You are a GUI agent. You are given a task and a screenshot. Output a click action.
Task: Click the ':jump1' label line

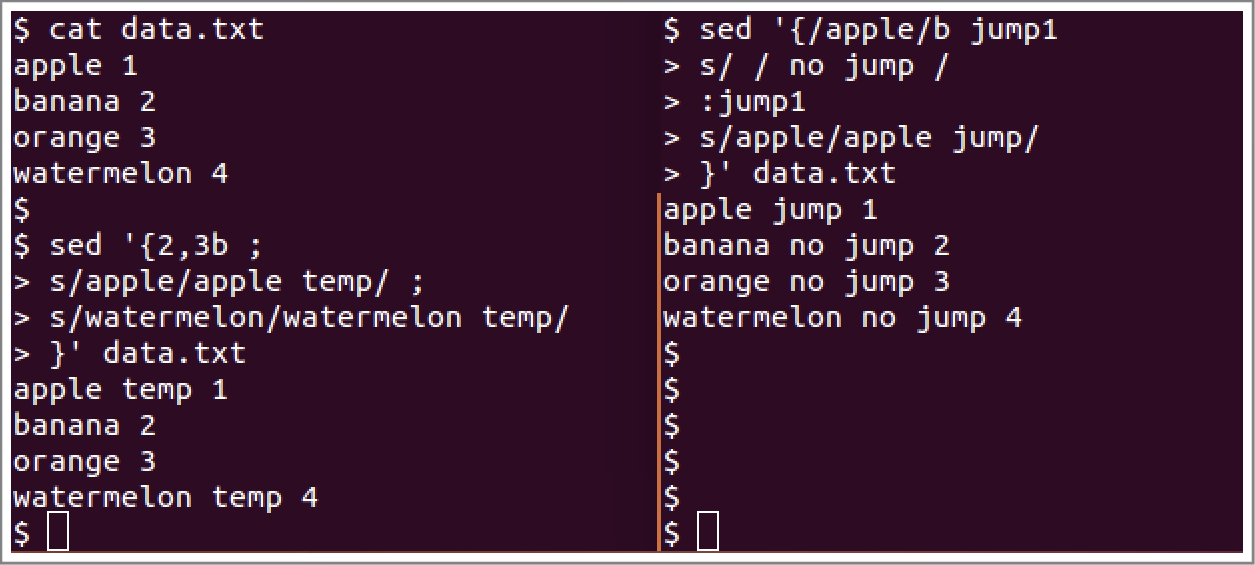pyautogui.click(x=735, y=102)
